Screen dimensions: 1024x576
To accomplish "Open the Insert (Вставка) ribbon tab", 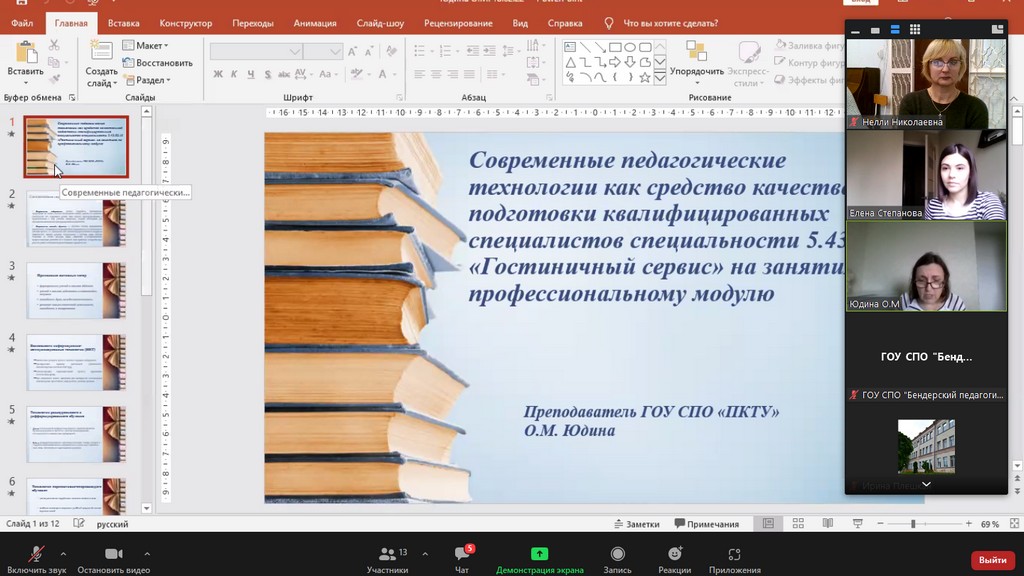I will click(123, 23).
